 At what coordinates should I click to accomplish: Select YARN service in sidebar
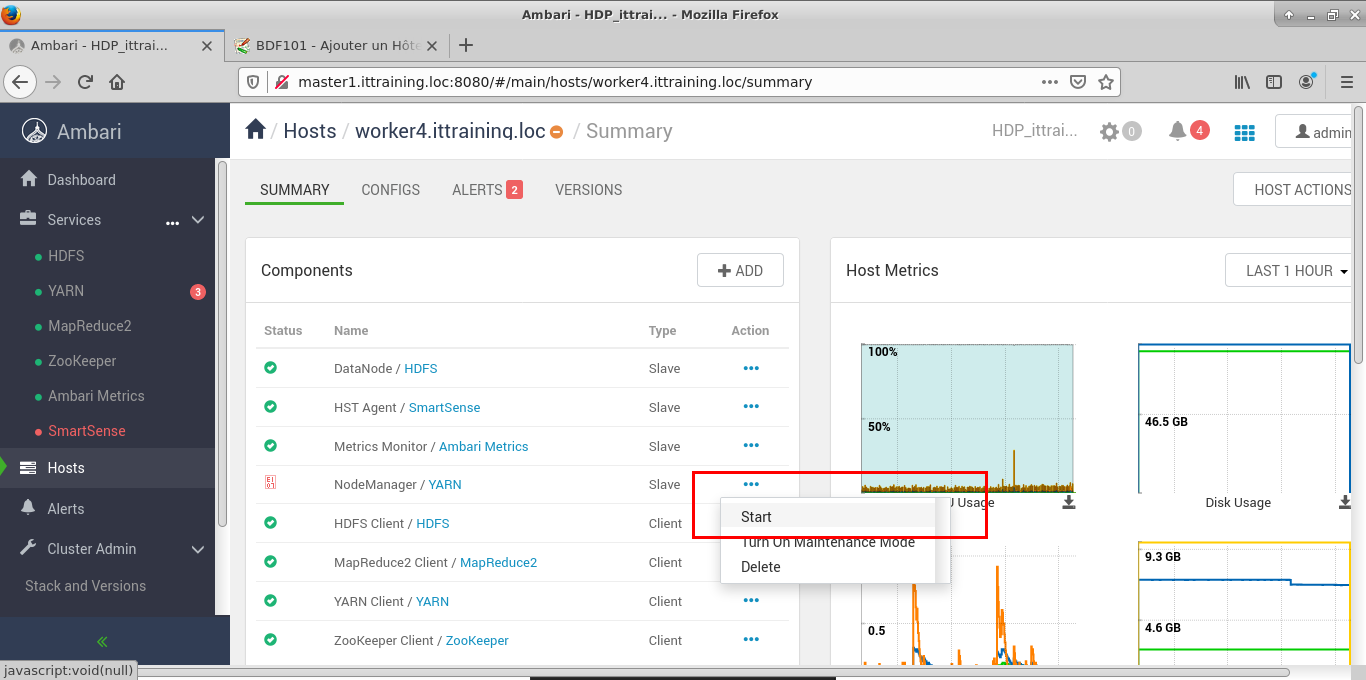point(66,291)
